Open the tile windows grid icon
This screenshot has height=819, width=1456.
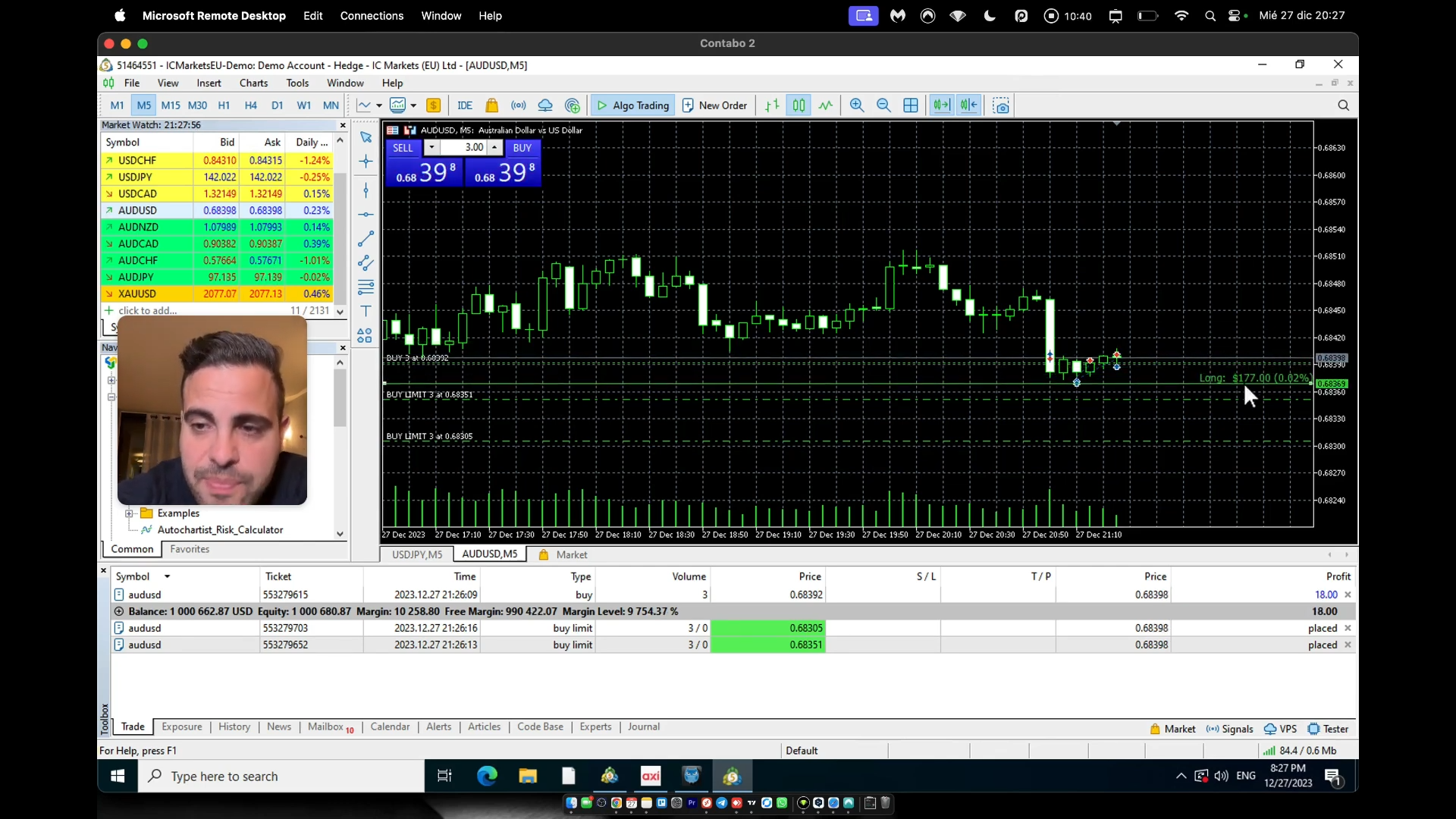(x=911, y=105)
